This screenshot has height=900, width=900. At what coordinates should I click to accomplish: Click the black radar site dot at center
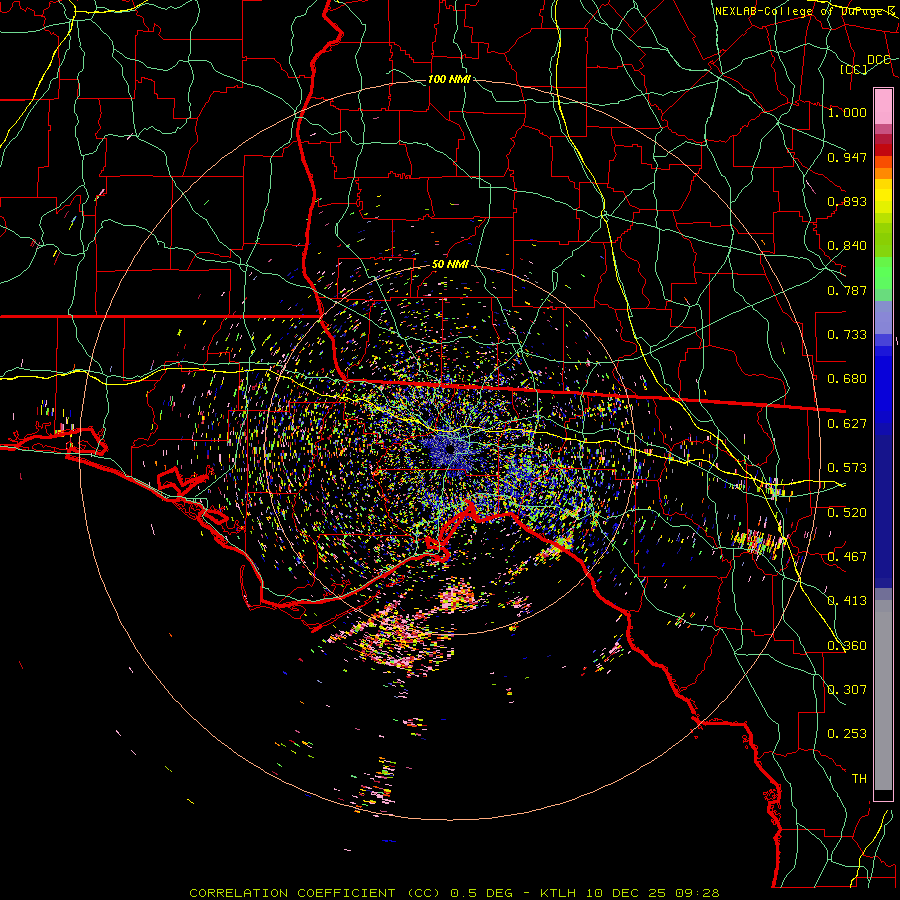tap(450, 449)
